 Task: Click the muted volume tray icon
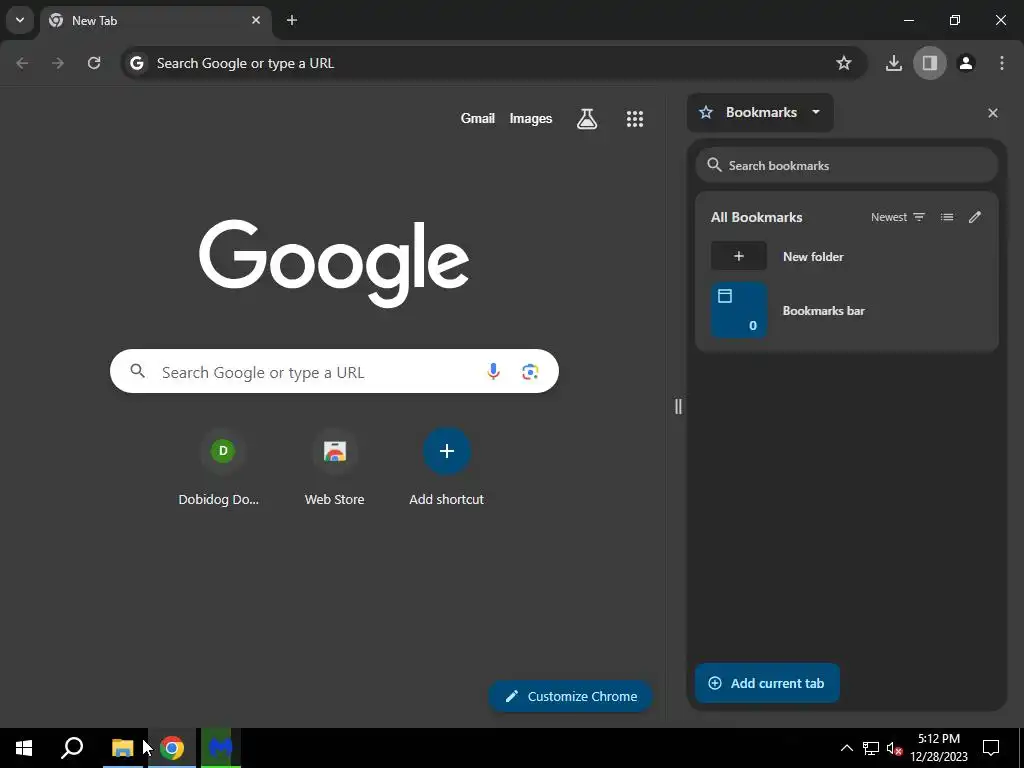click(x=895, y=748)
